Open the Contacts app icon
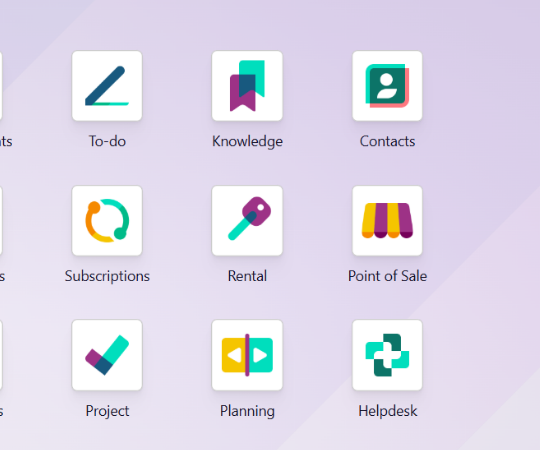540x450 pixels. point(387,86)
